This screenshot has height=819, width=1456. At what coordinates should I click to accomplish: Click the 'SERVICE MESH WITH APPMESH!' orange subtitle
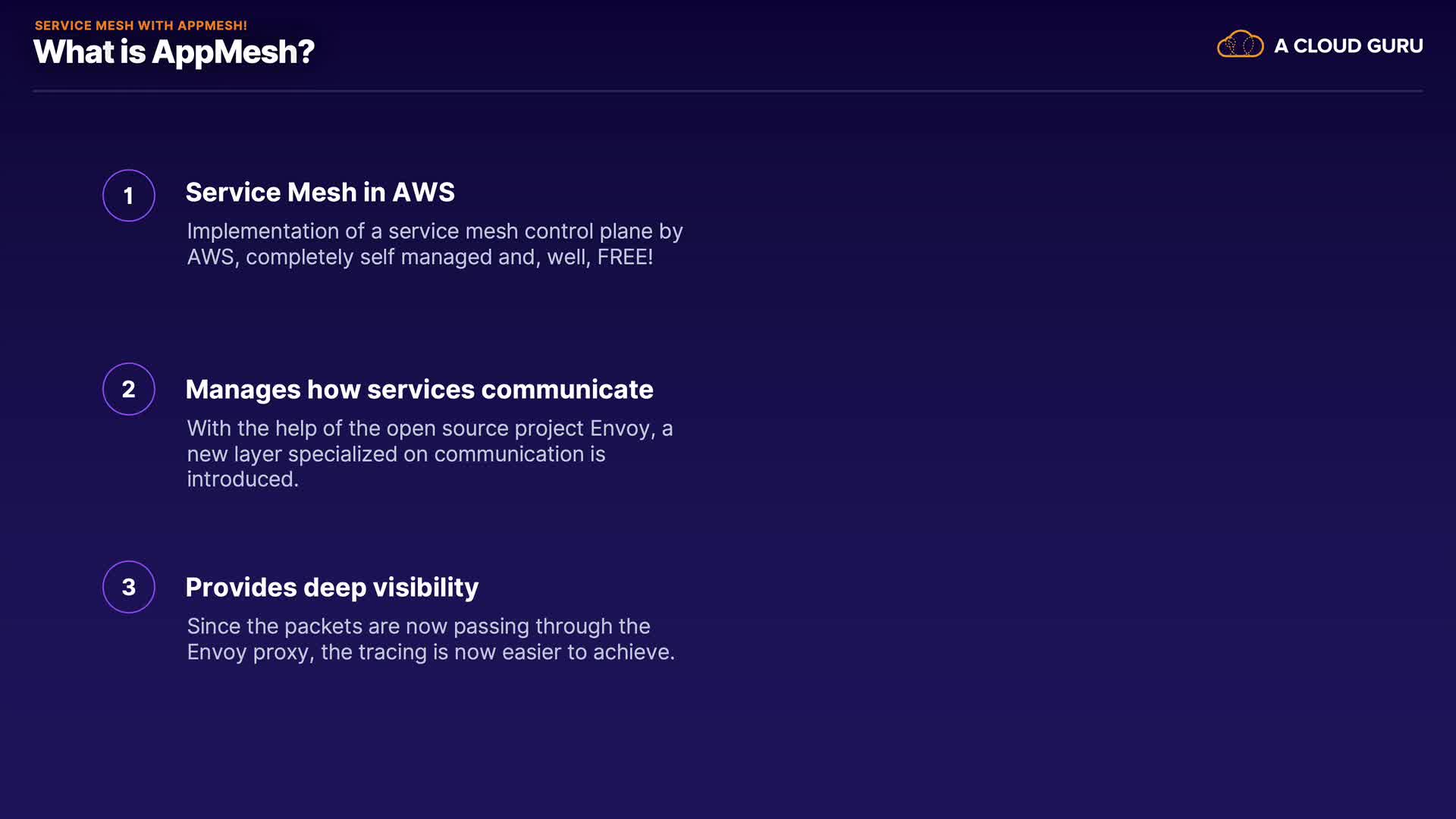141,26
